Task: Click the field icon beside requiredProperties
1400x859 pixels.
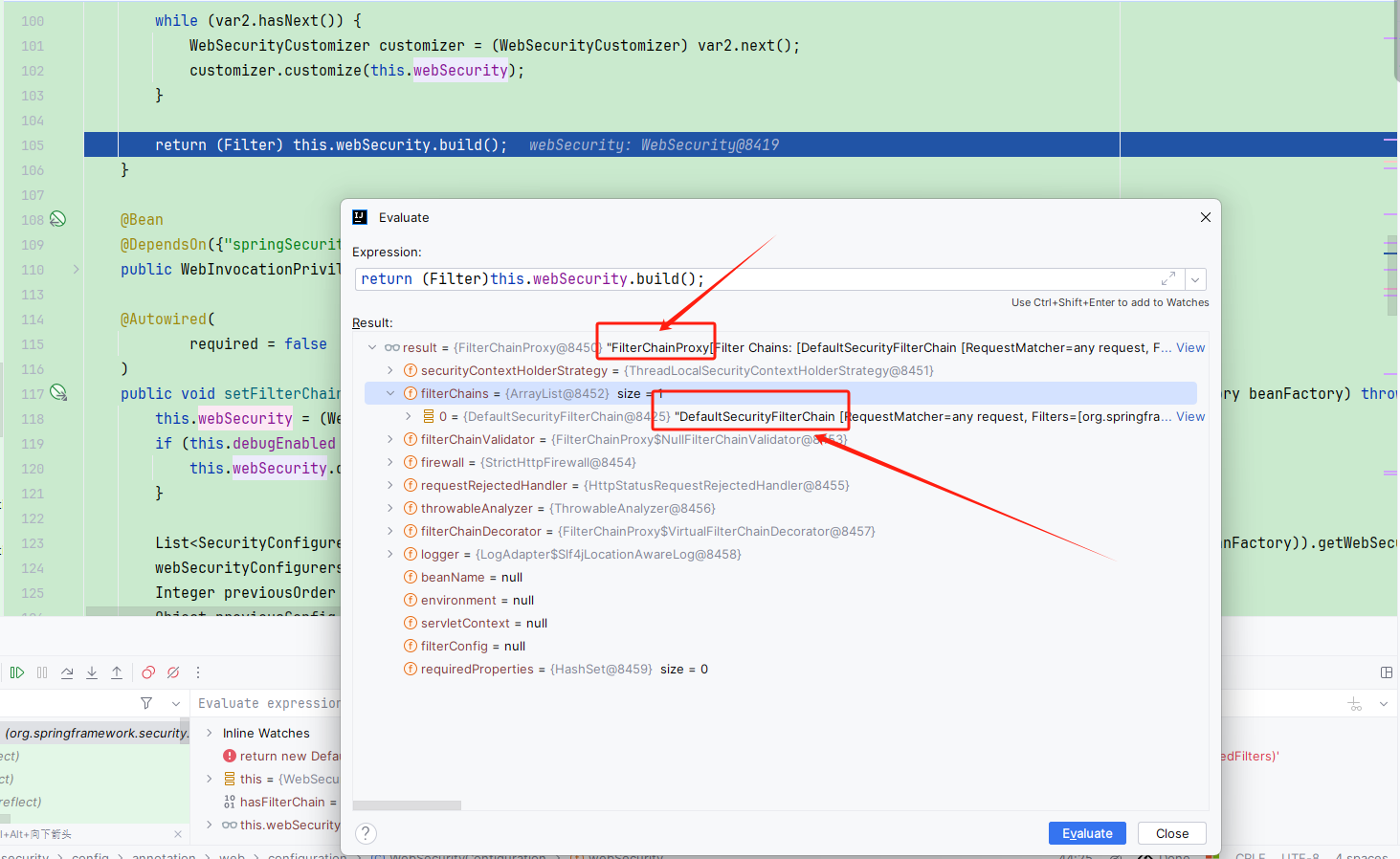Action: (x=410, y=669)
